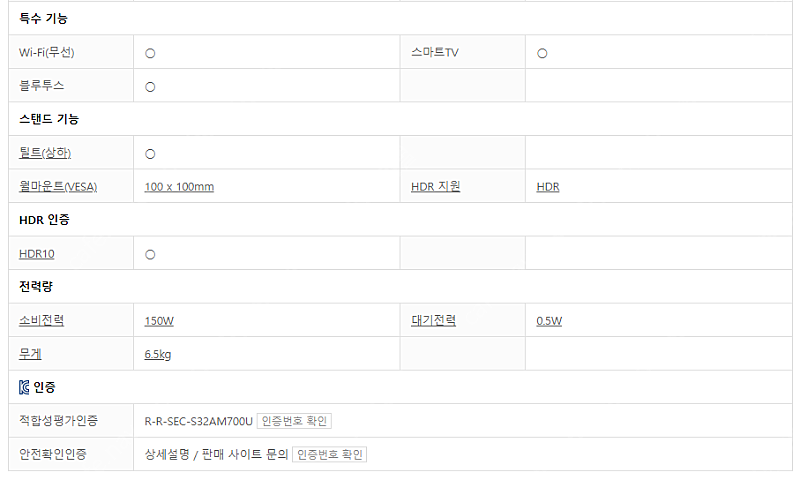
Task: Open the 대기전력 term link
Action: [433, 321]
